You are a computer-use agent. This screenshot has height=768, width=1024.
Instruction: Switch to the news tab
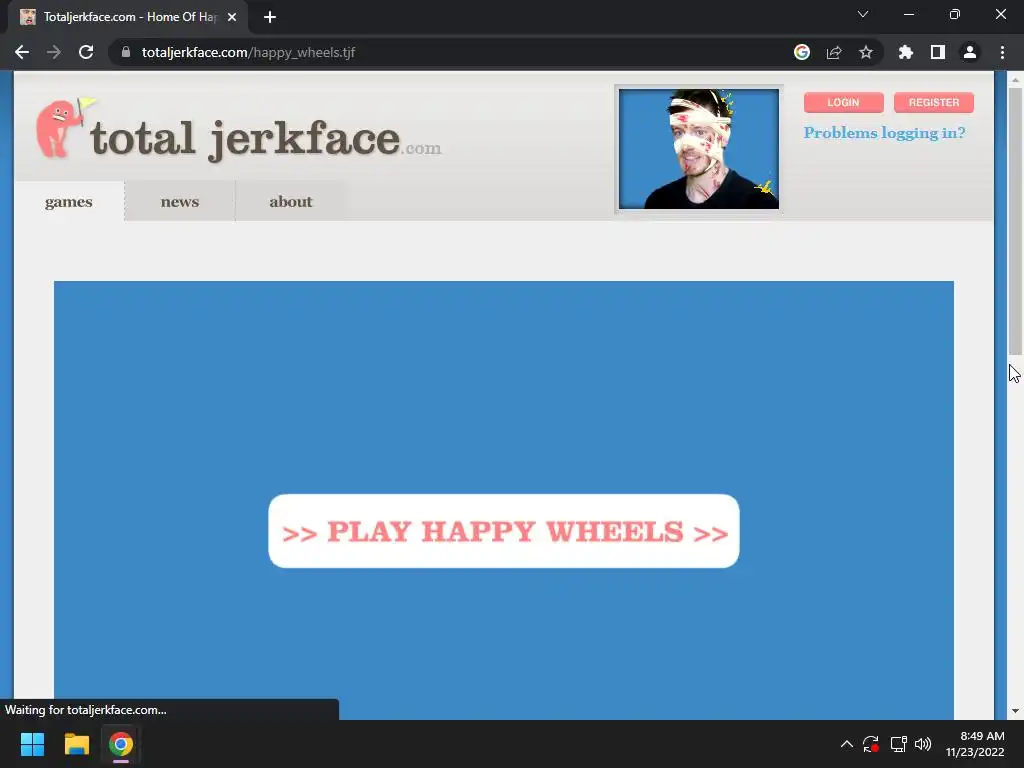pyautogui.click(x=180, y=202)
